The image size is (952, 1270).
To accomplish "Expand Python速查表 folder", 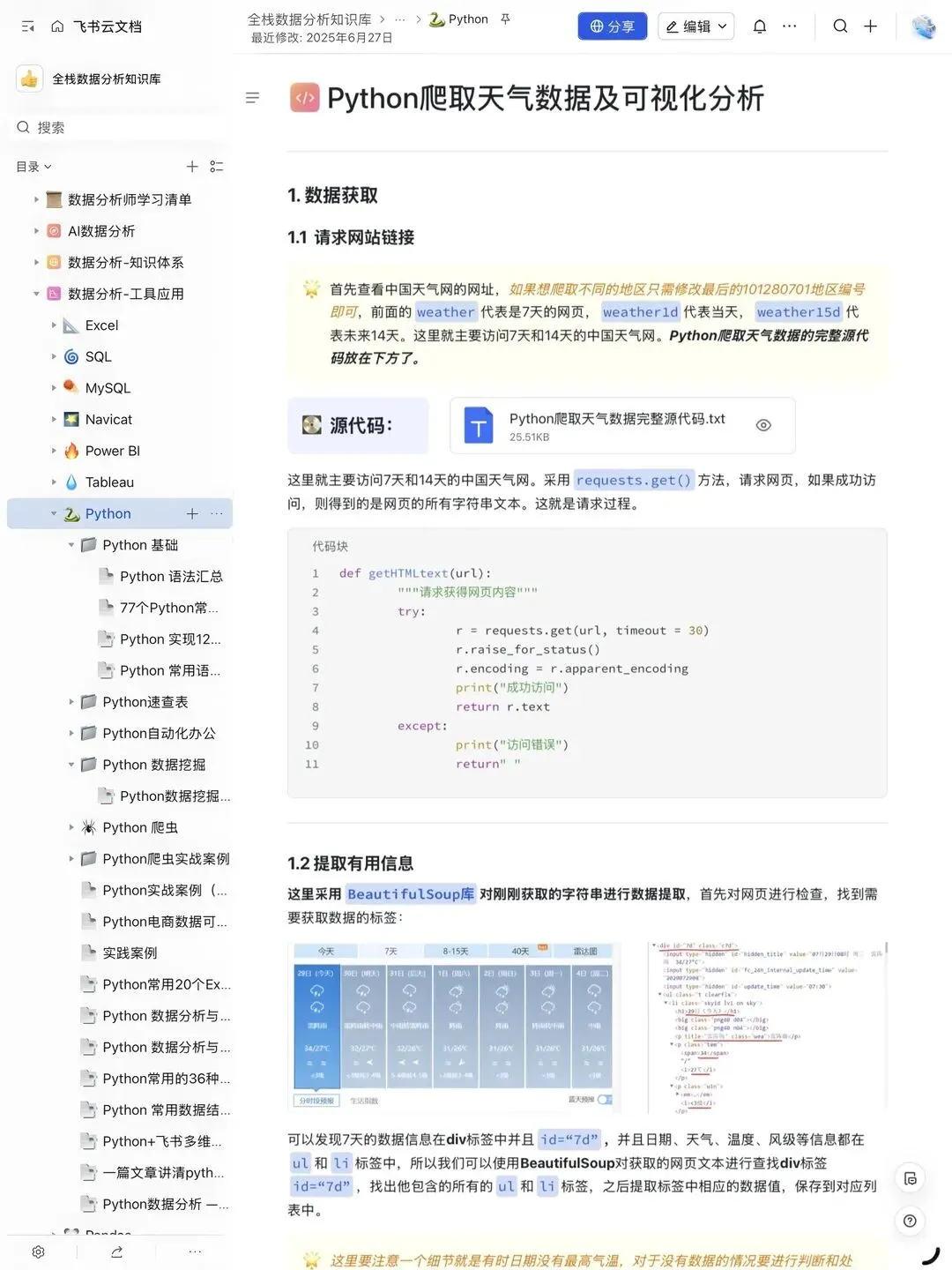I will [71, 702].
